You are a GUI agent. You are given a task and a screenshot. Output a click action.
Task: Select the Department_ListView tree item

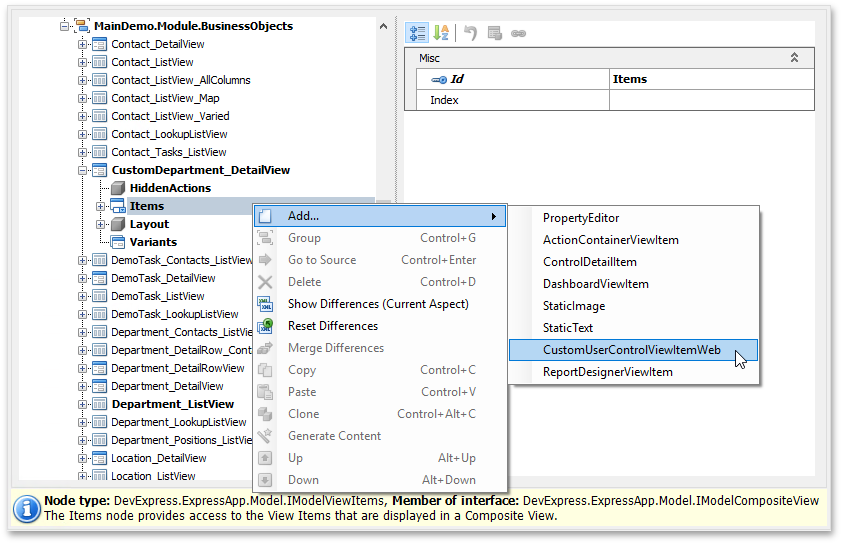click(172, 404)
